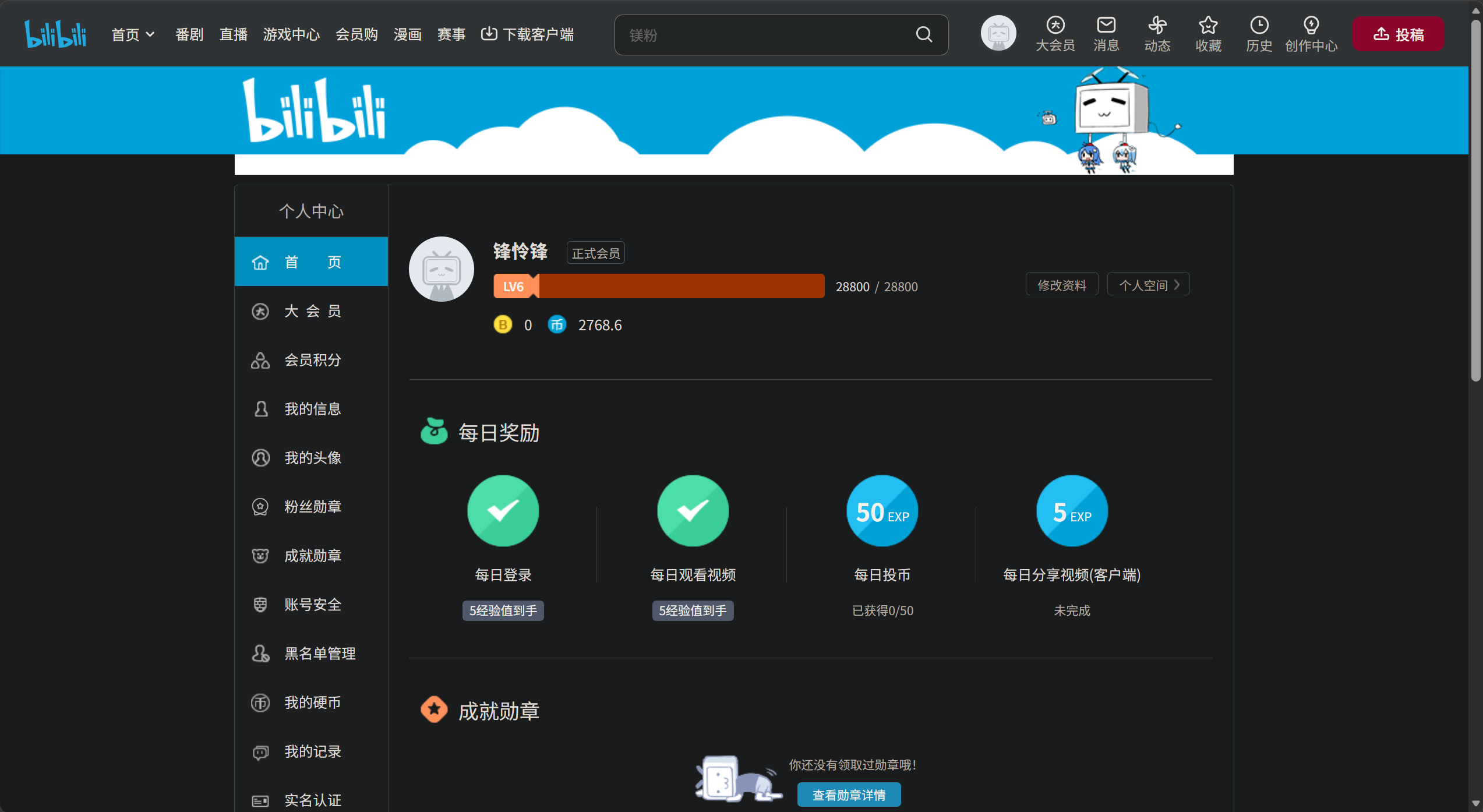Screen dimensions: 1483x812
Task: Click the search magnifier icon
Action: 924,34
